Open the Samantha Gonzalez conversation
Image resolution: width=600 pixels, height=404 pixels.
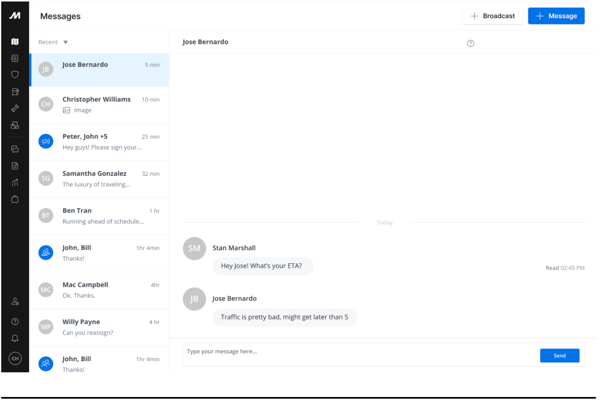point(99,179)
